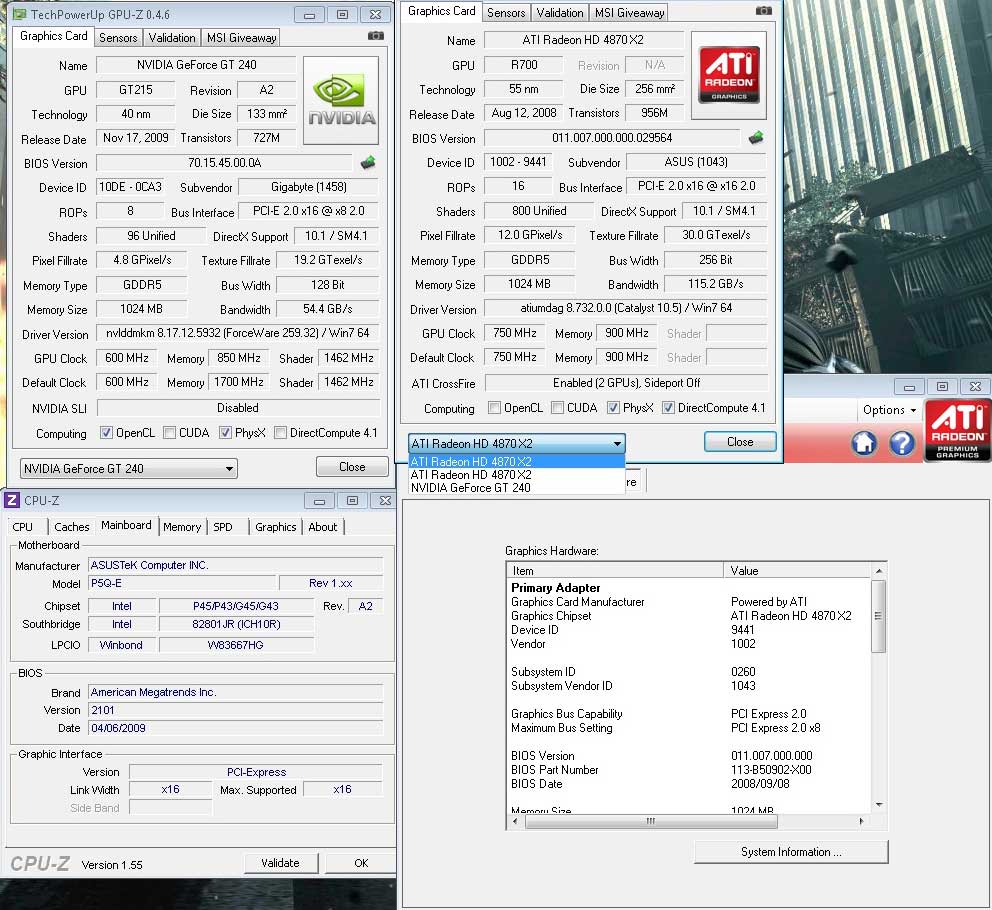992x910 pixels.
Task: Click the Item column header in Graphics Hardware
Action: pos(616,570)
